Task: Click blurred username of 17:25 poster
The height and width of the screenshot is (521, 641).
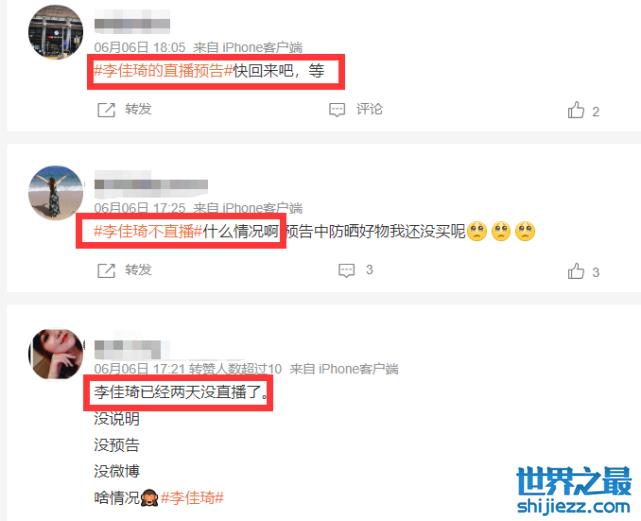Action: pyautogui.click(x=151, y=184)
